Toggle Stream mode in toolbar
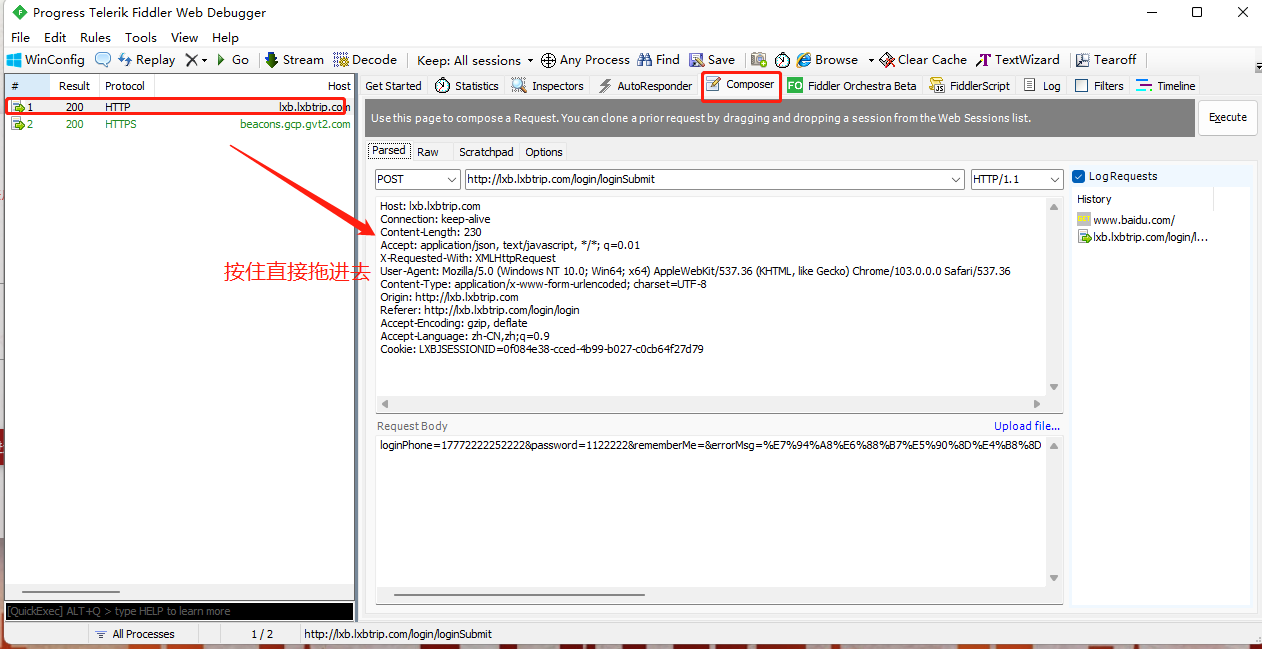This screenshot has height=649, width=1262. (x=294, y=60)
